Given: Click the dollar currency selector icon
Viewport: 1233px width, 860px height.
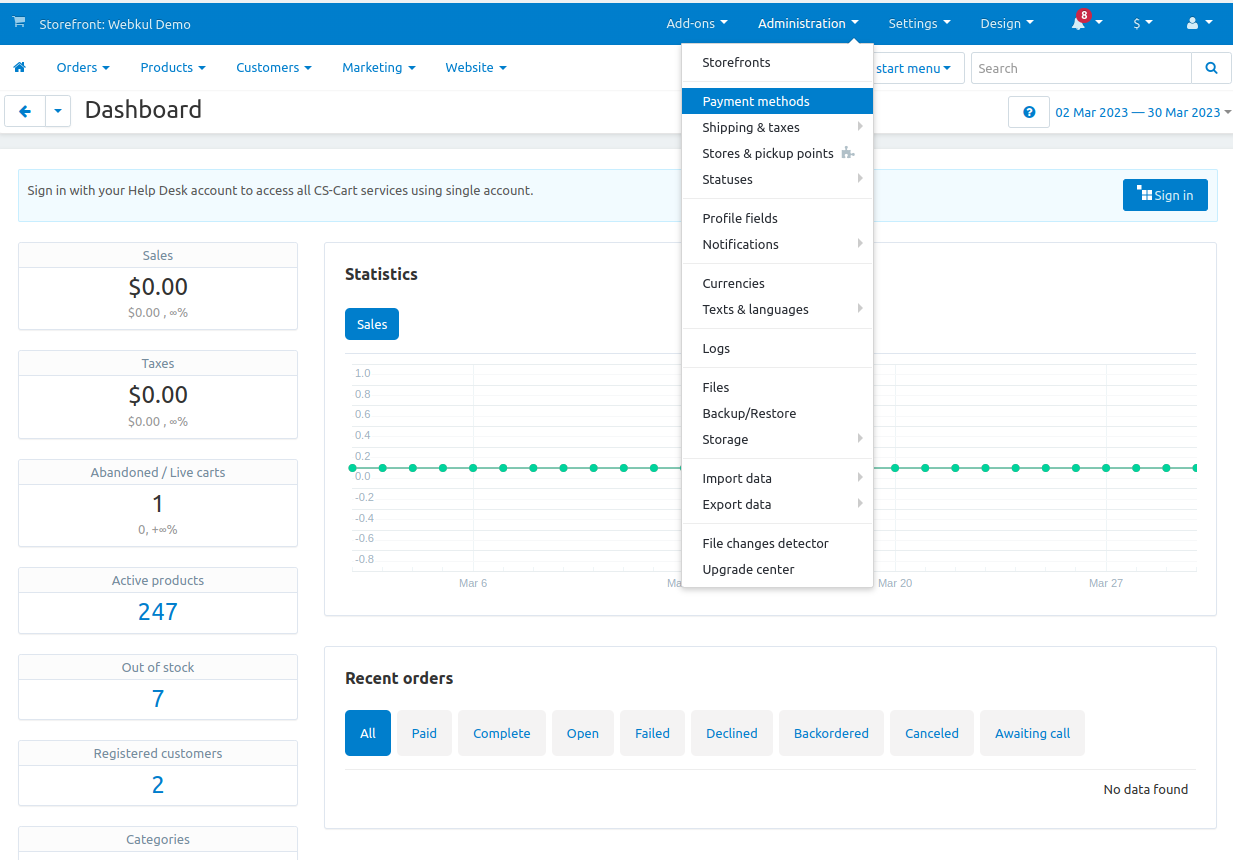Looking at the screenshot, I should (1141, 23).
